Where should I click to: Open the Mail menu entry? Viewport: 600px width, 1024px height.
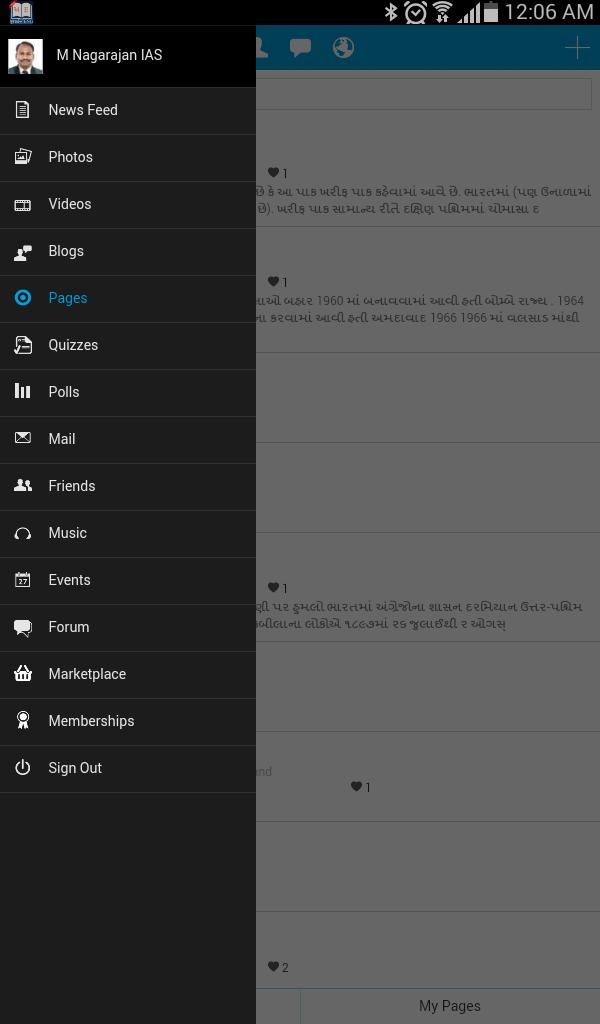point(62,439)
